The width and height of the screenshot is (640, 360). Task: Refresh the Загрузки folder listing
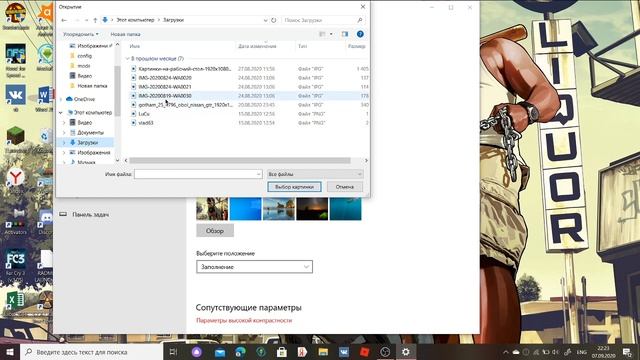click(273, 20)
